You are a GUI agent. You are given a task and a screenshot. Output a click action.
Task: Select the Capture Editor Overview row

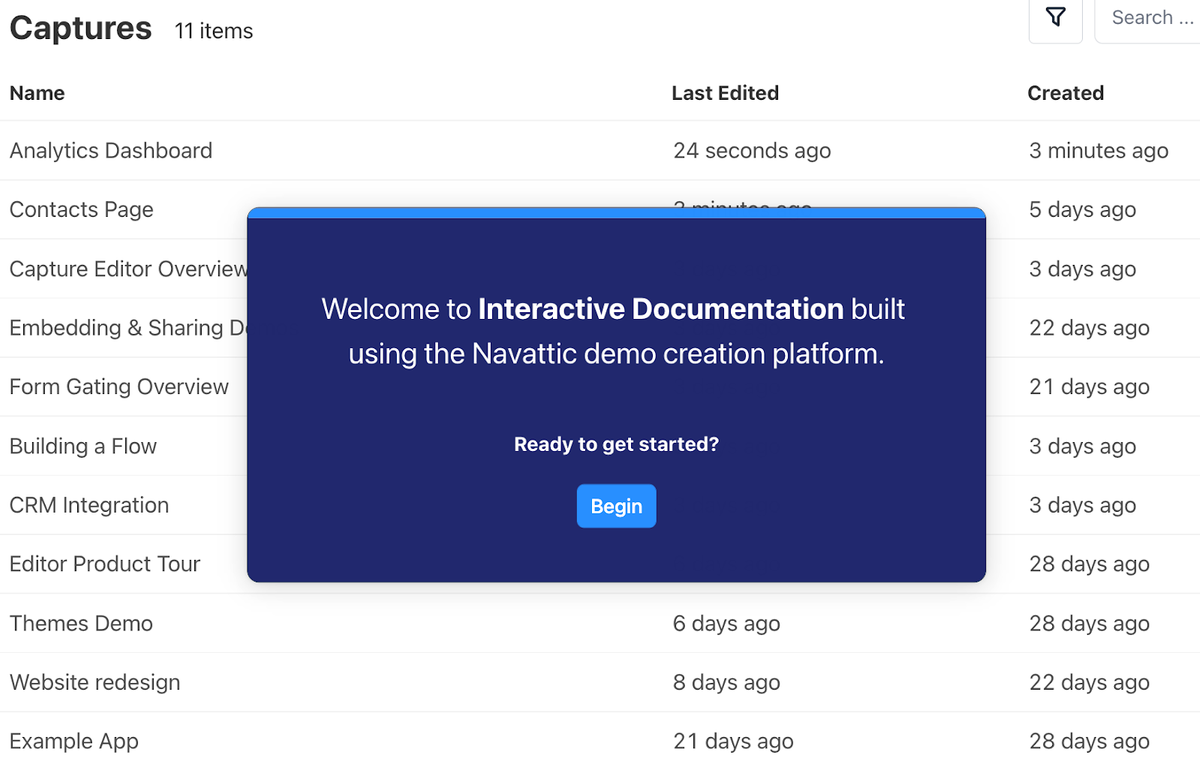tap(128, 269)
